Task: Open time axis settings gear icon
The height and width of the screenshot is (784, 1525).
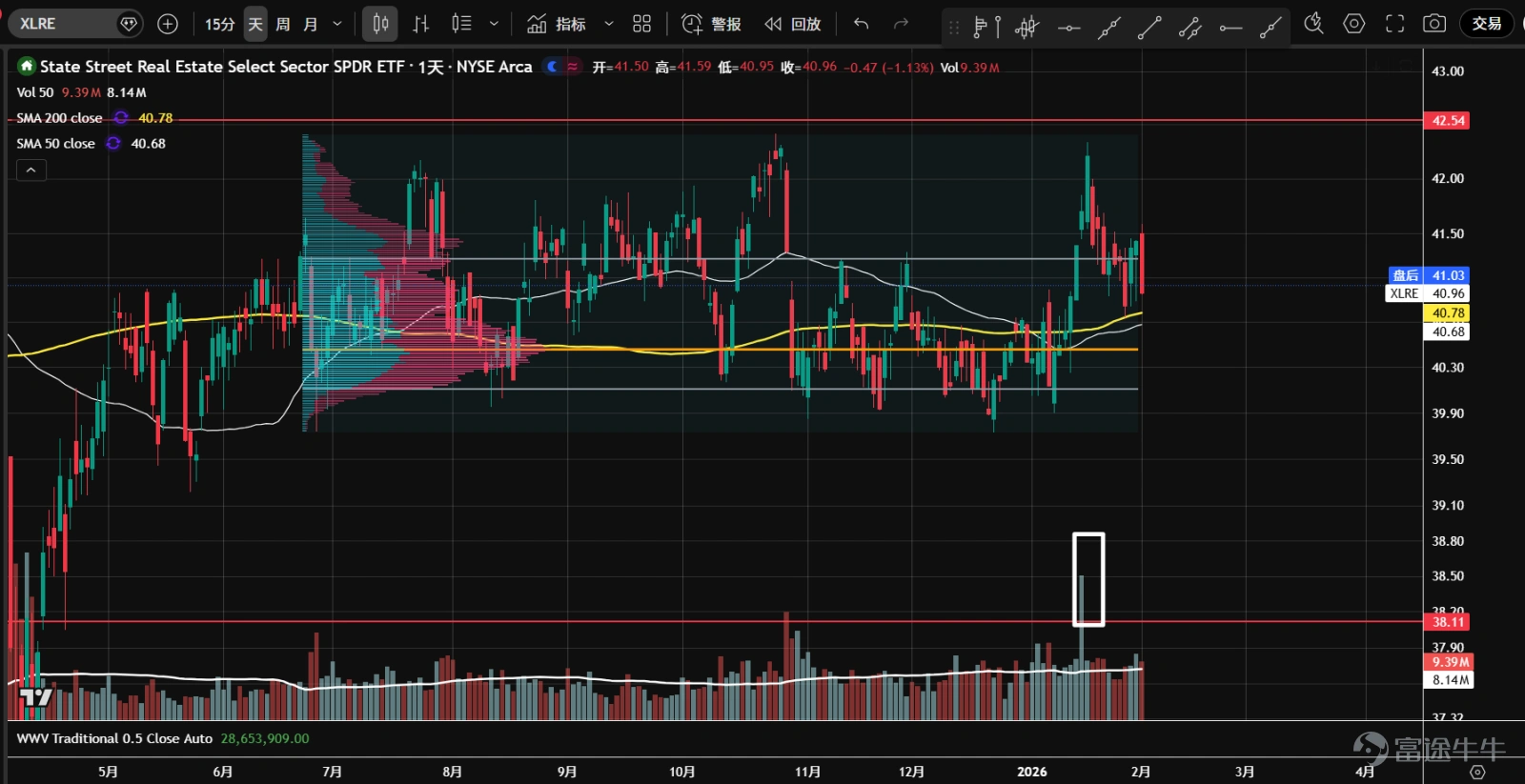Action: click(1477, 772)
